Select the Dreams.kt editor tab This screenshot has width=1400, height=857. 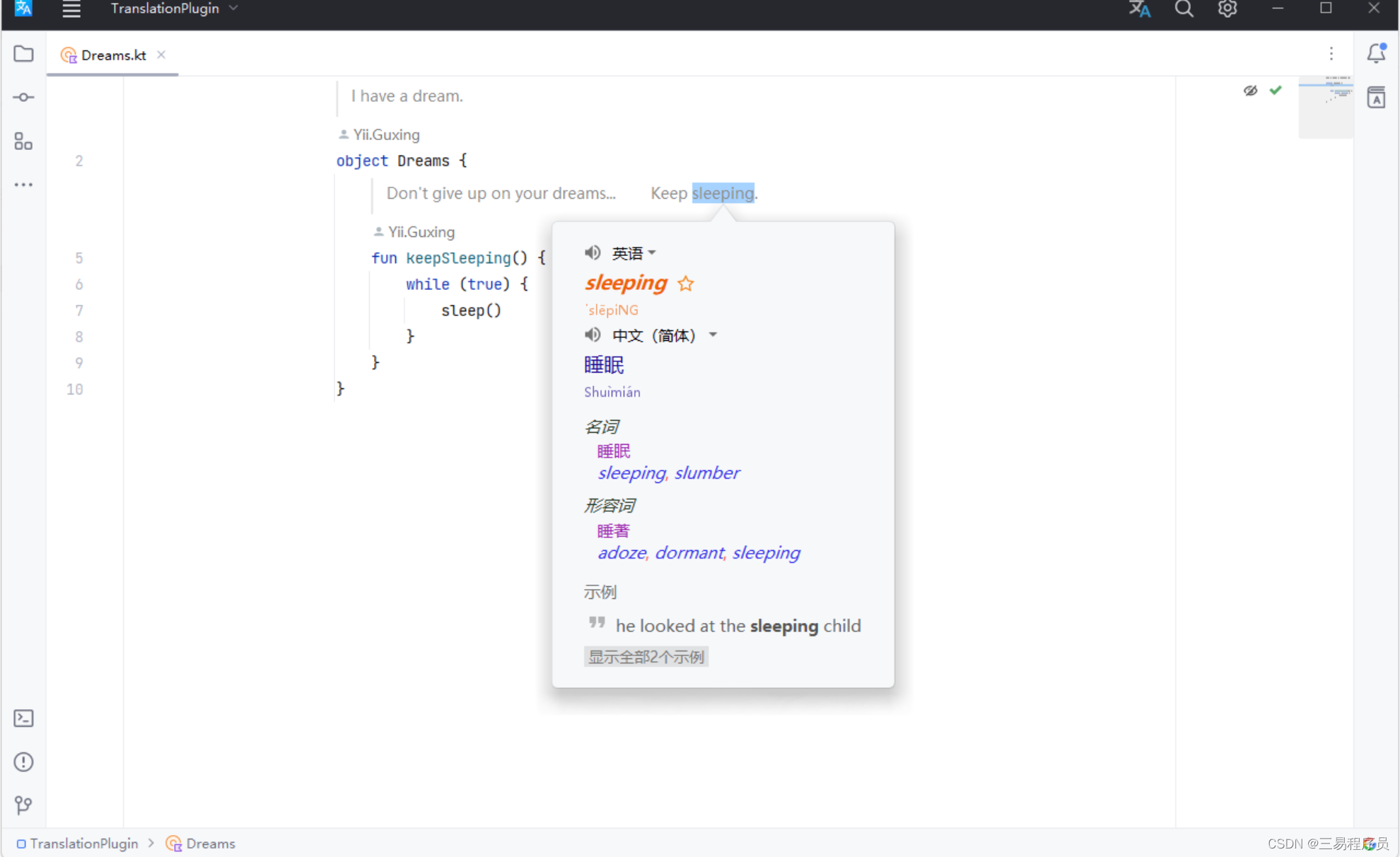pyautogui.click(x=113, y=55)
